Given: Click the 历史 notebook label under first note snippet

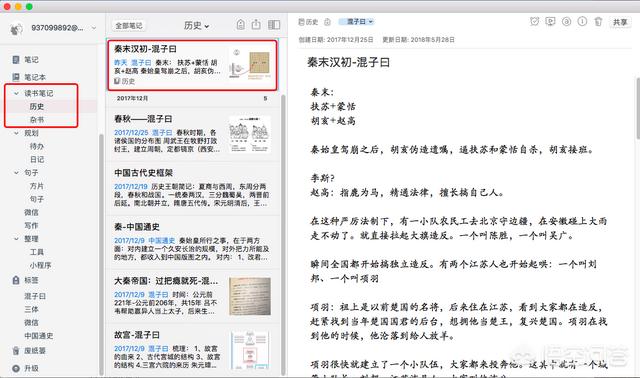Looking at the screenshot, I should [x=125, y=81].
